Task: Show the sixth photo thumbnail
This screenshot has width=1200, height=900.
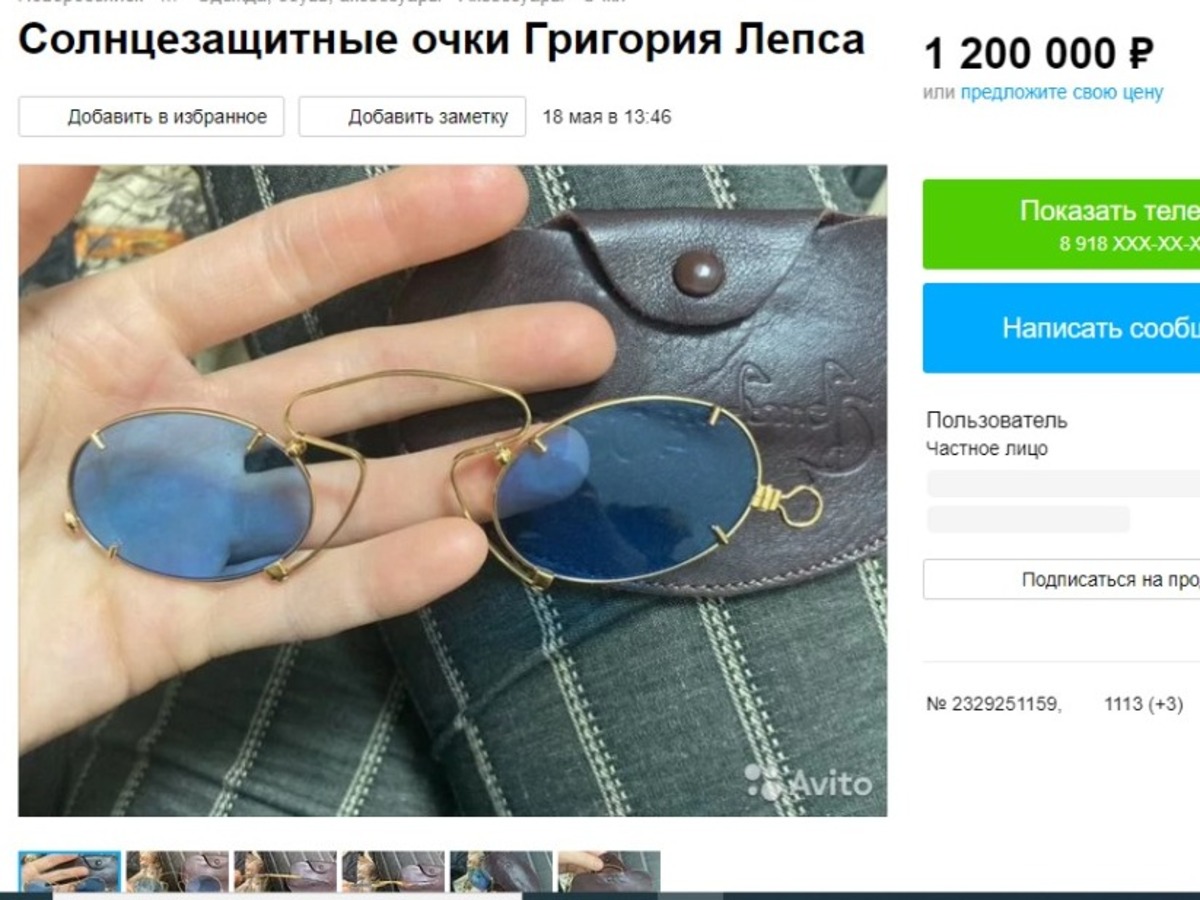Action: [x=609, y=871]
